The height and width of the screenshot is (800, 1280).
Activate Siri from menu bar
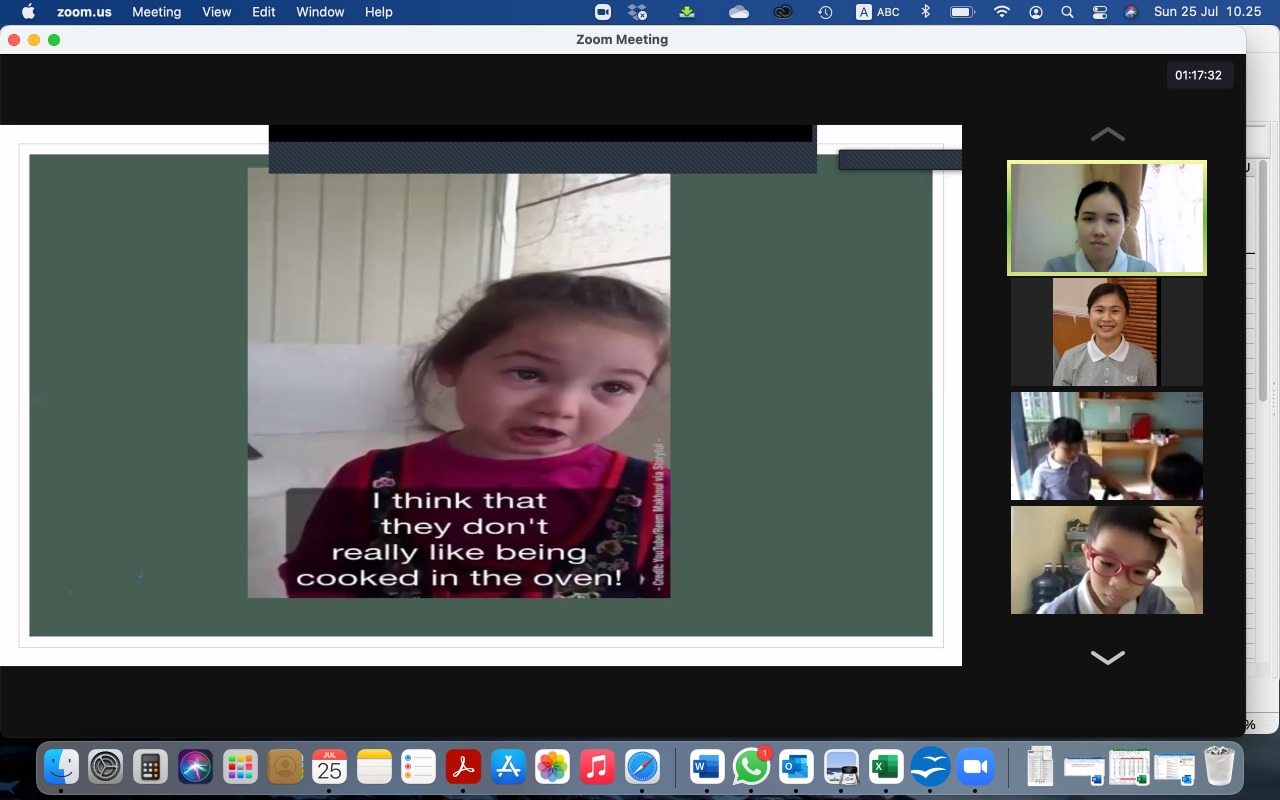(x=1131, y=12)
